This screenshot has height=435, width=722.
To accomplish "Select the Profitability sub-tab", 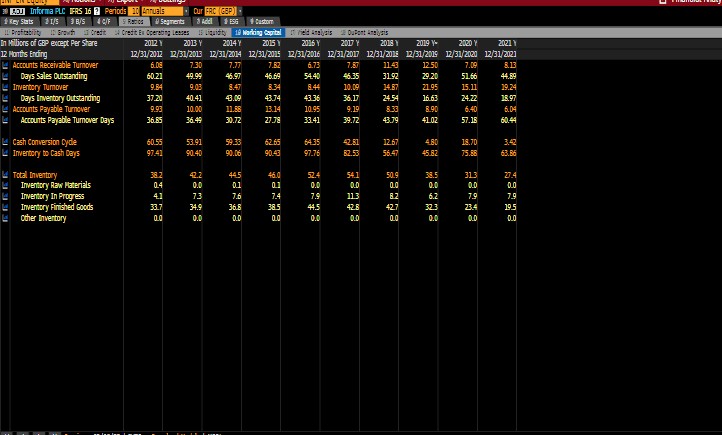I will 23,33.
